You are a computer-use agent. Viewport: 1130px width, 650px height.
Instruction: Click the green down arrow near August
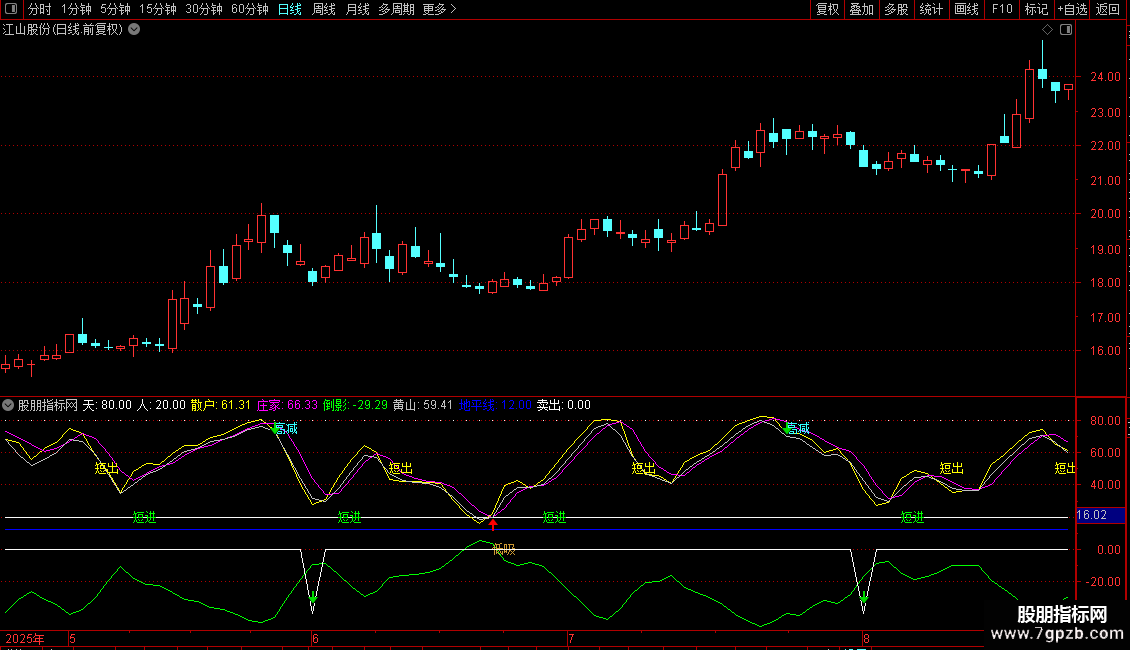[x=863, y=599]
